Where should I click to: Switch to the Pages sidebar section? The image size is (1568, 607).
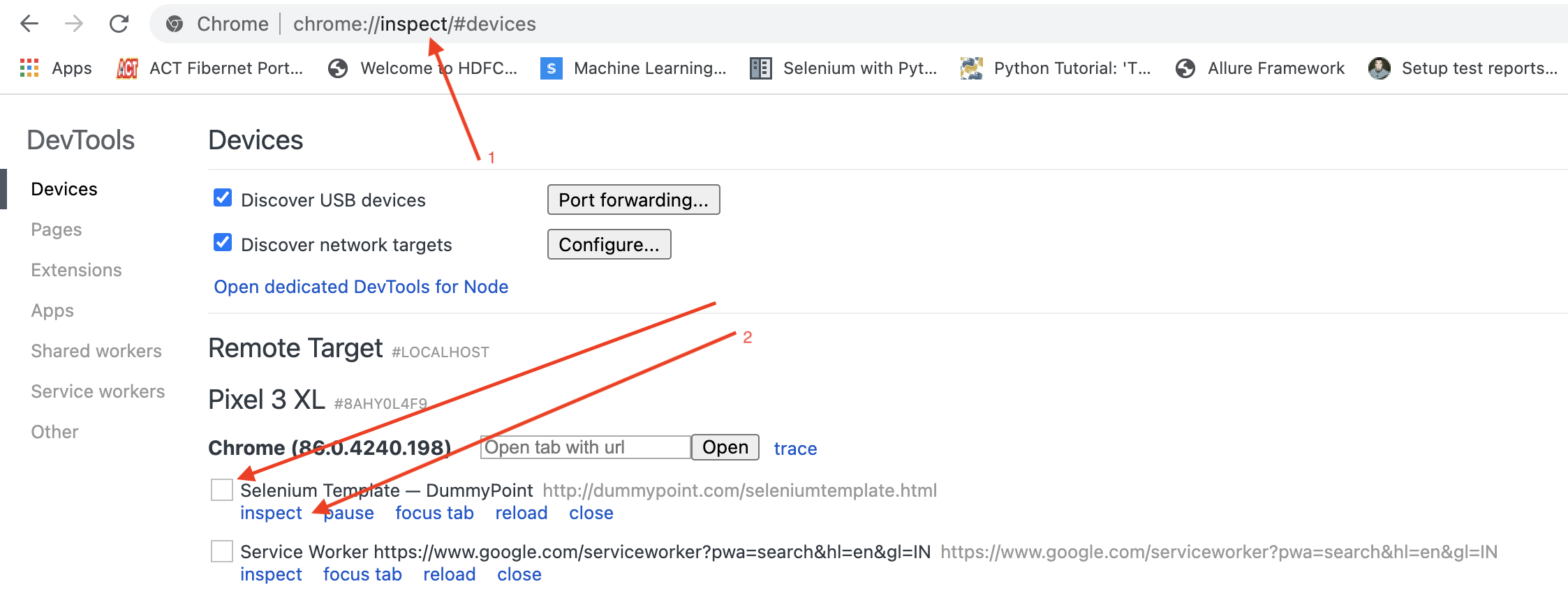tap(57, 230)
